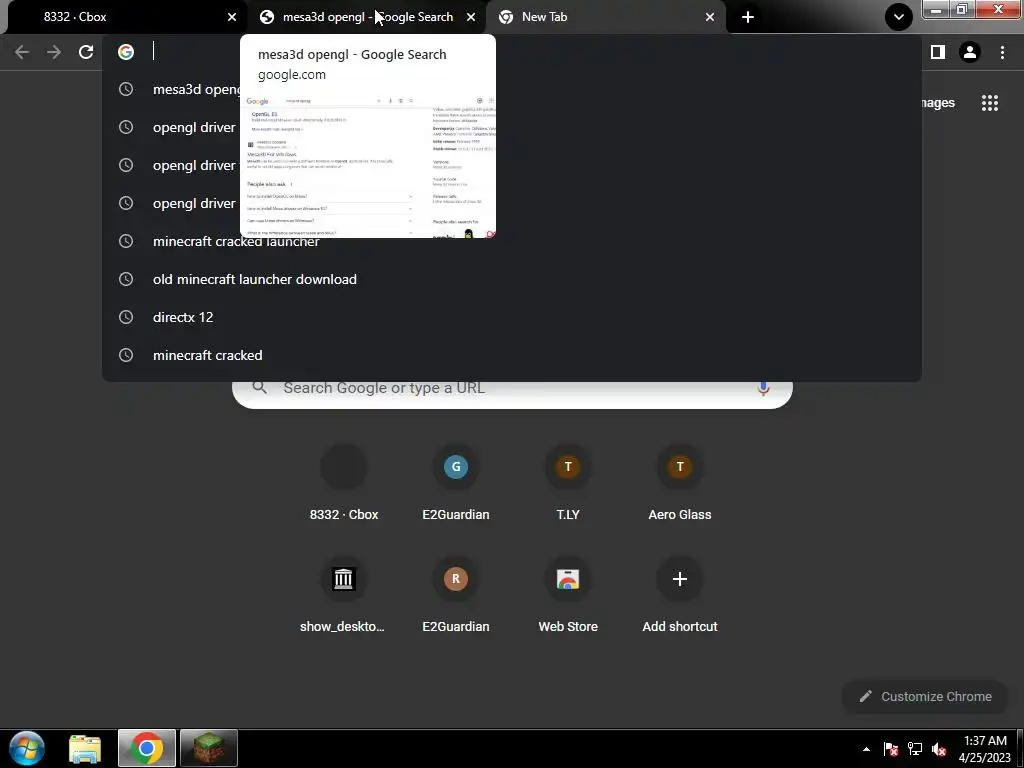Viewport: 1024px width, 768px height.
Task: Pick the 'minecraft cracked' suggestion
Action: 512,355
